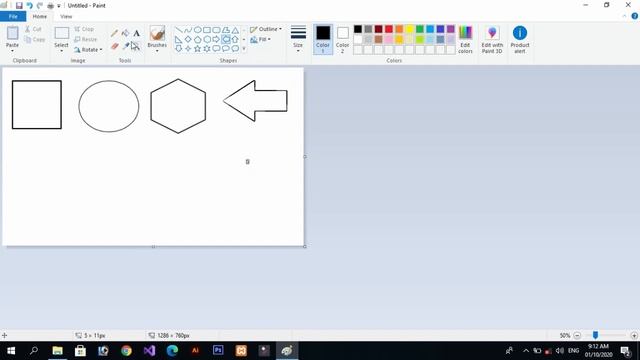Screen dimensions: 640x360
Task: Select the Fill with color bucket tool
Action: click(125, 33)
